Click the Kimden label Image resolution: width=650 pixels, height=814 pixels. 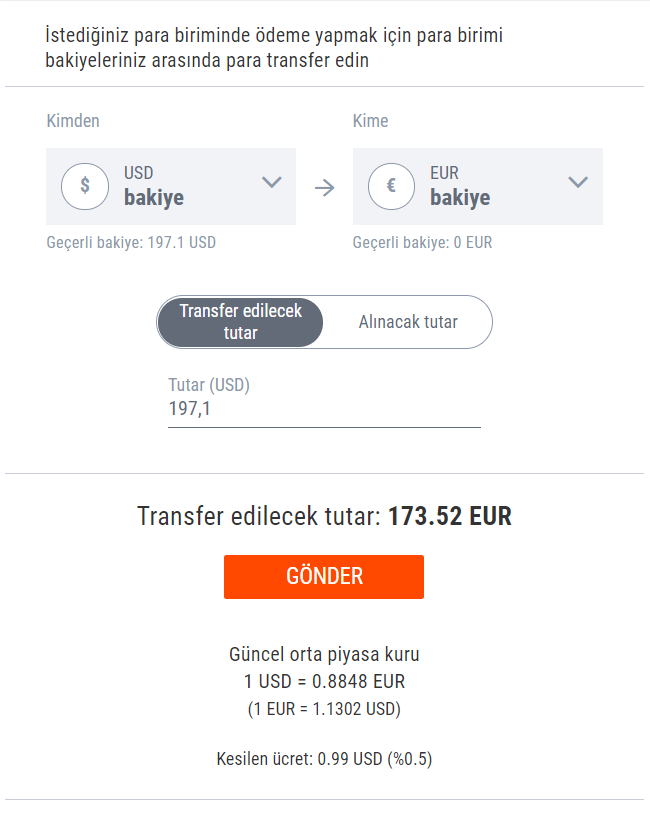point(73,121)
